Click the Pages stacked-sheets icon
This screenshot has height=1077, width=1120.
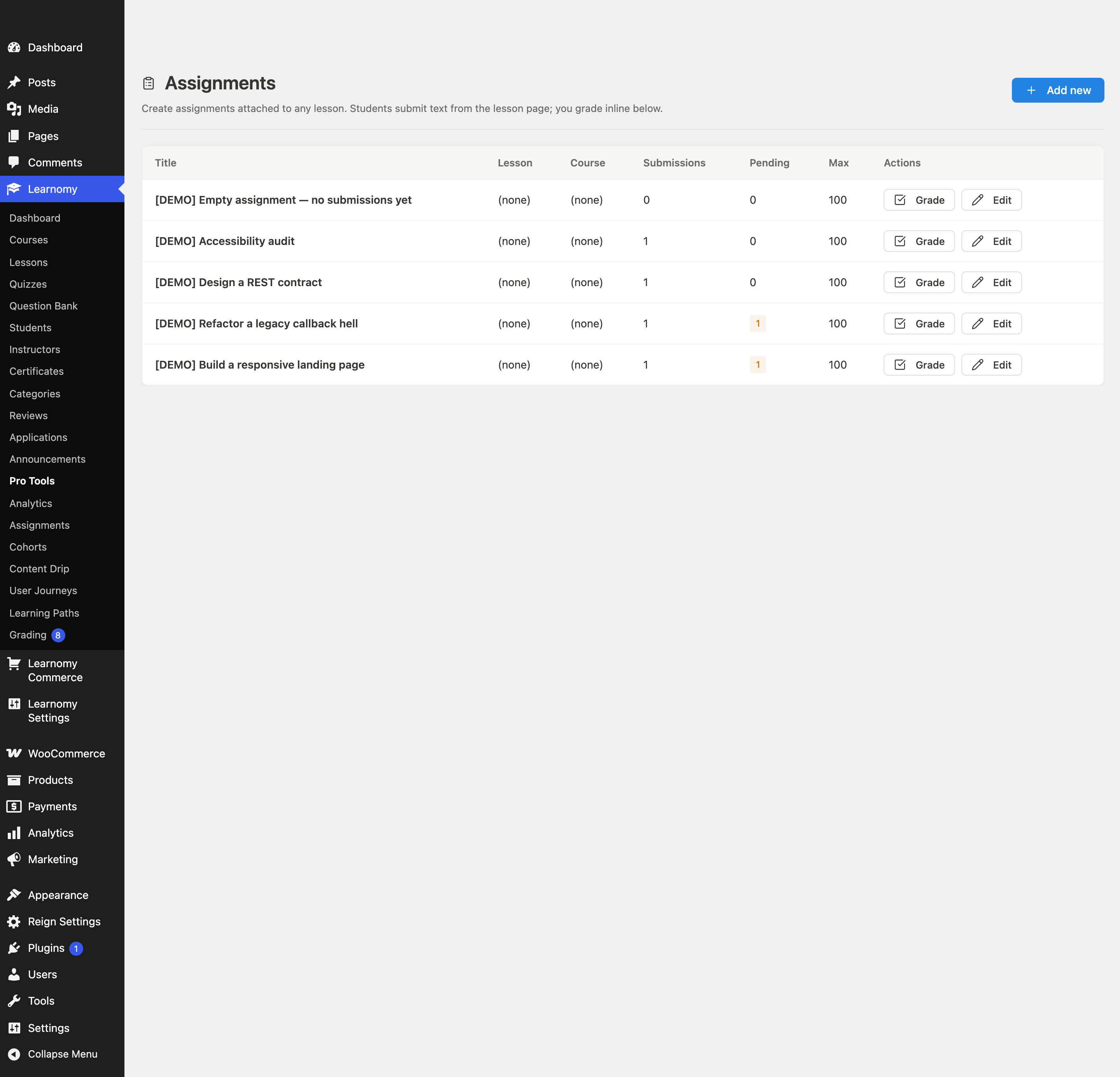pyautogui.click(x=14, y=136)
